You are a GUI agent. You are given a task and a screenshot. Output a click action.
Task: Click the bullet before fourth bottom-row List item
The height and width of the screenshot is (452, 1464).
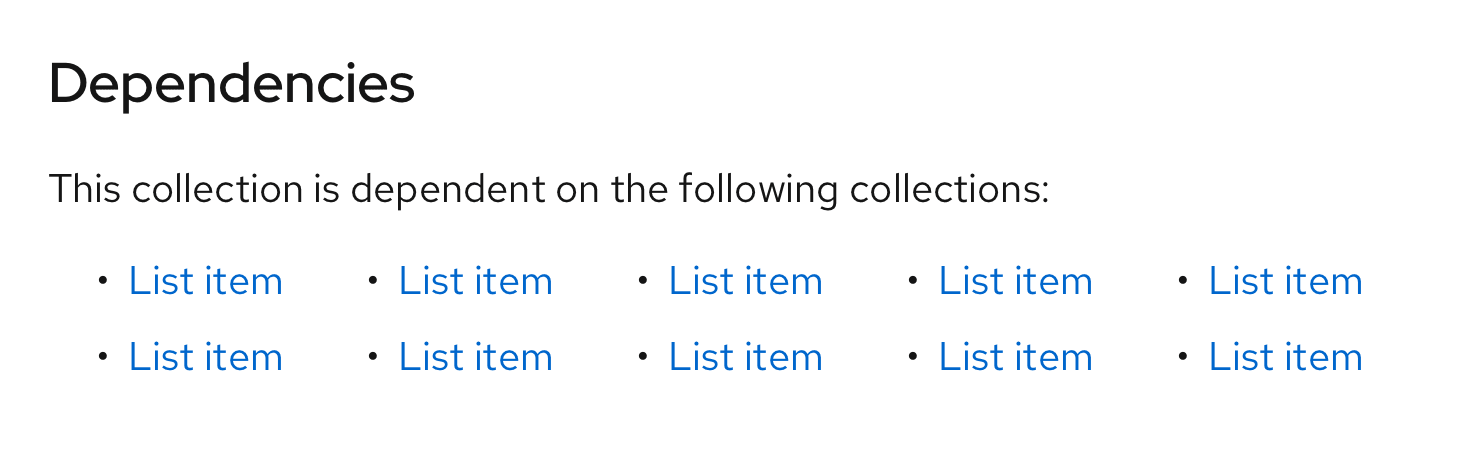pyautogui.click(x=912, y=356)
